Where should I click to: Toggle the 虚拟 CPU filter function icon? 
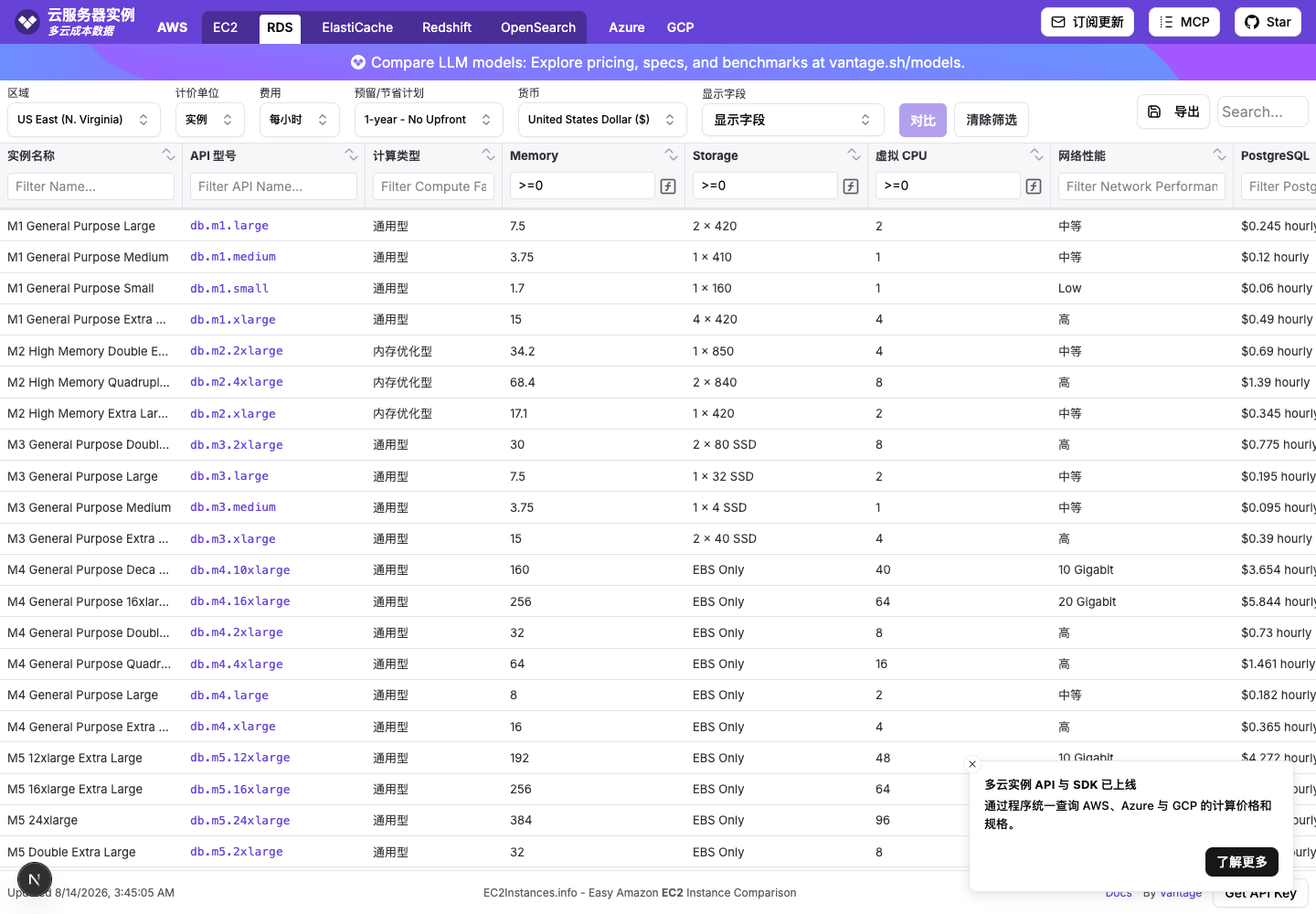click(1034, 186)
